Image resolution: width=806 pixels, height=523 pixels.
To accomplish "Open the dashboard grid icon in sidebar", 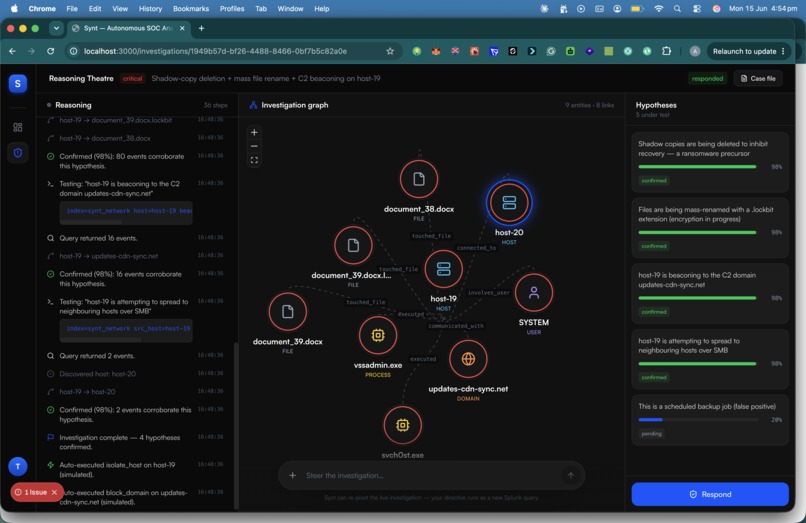I will (x=17, y=127).
